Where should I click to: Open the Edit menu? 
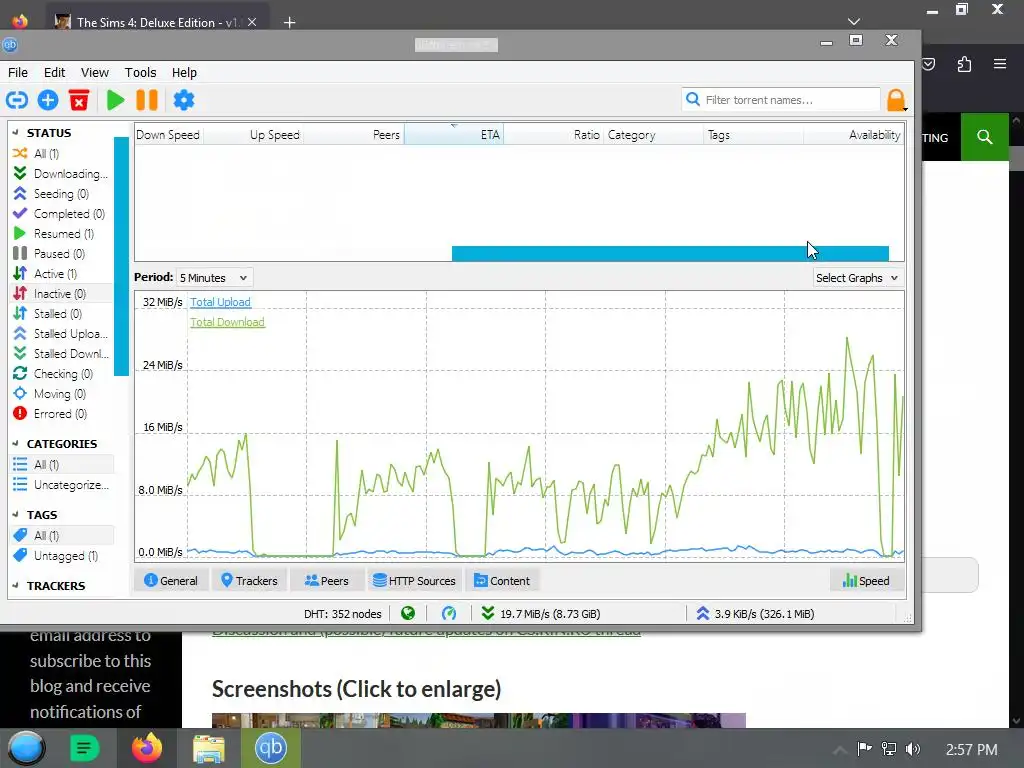pyautogui.click(x=54, y=72)
